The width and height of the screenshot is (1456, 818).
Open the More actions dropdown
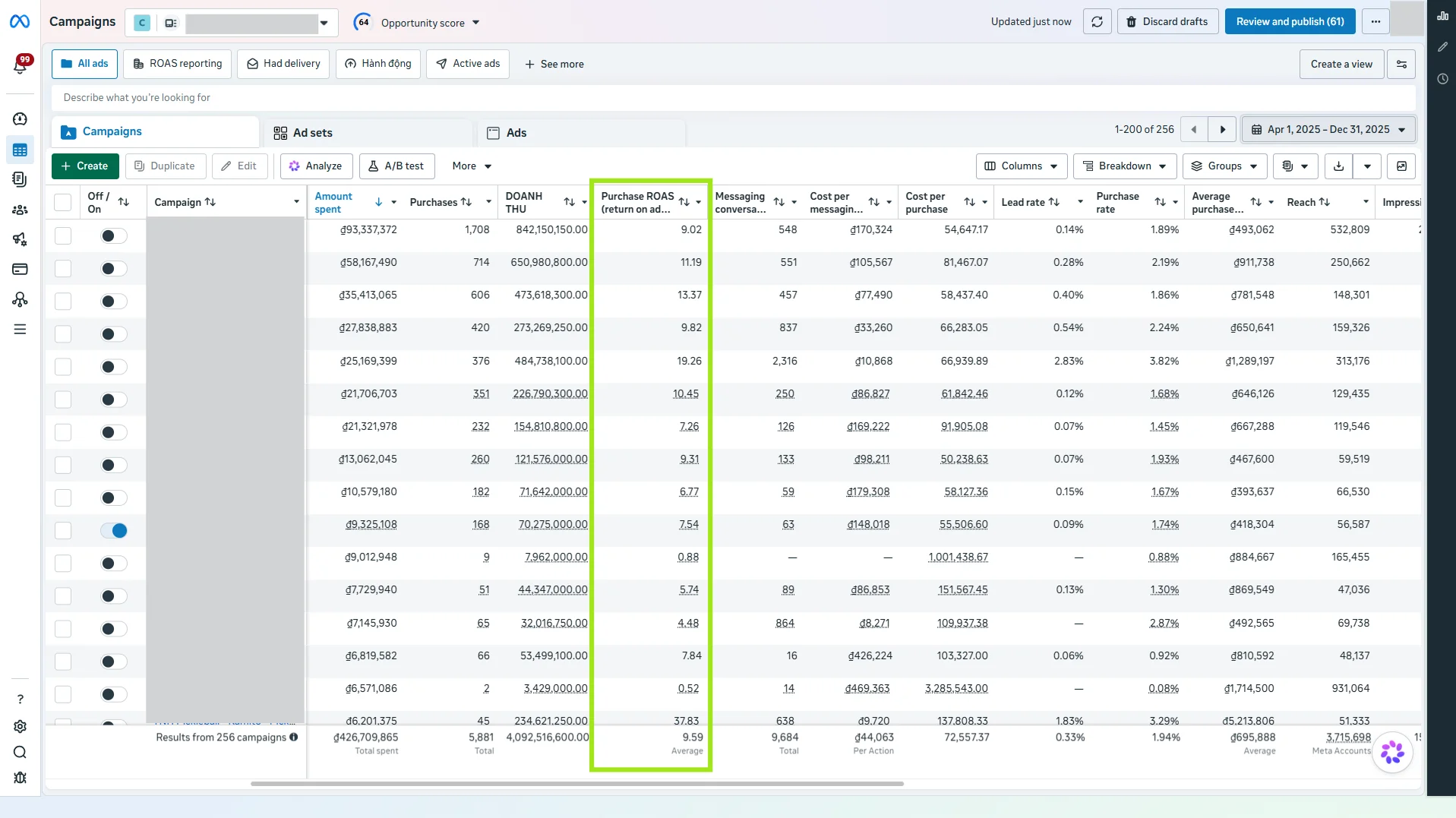(x=472, y=166)
